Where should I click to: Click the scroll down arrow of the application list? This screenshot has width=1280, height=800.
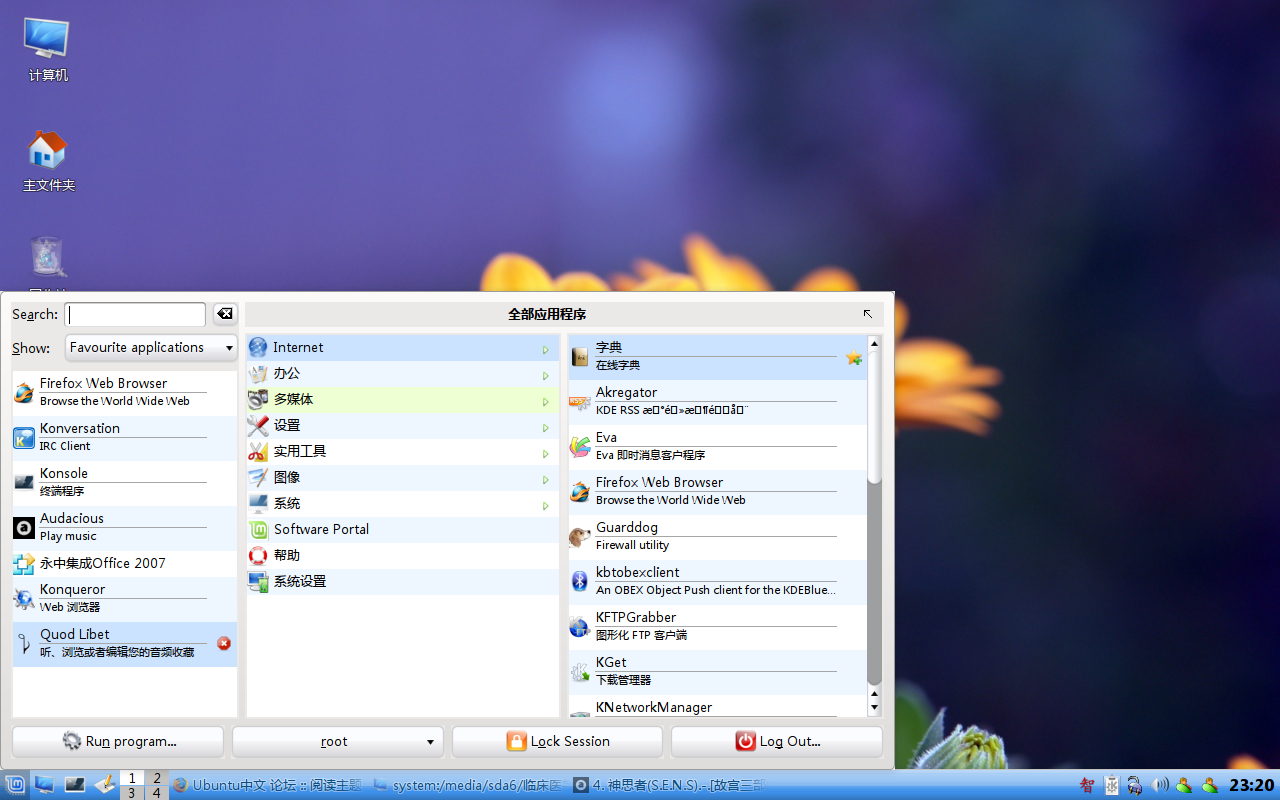874,707
